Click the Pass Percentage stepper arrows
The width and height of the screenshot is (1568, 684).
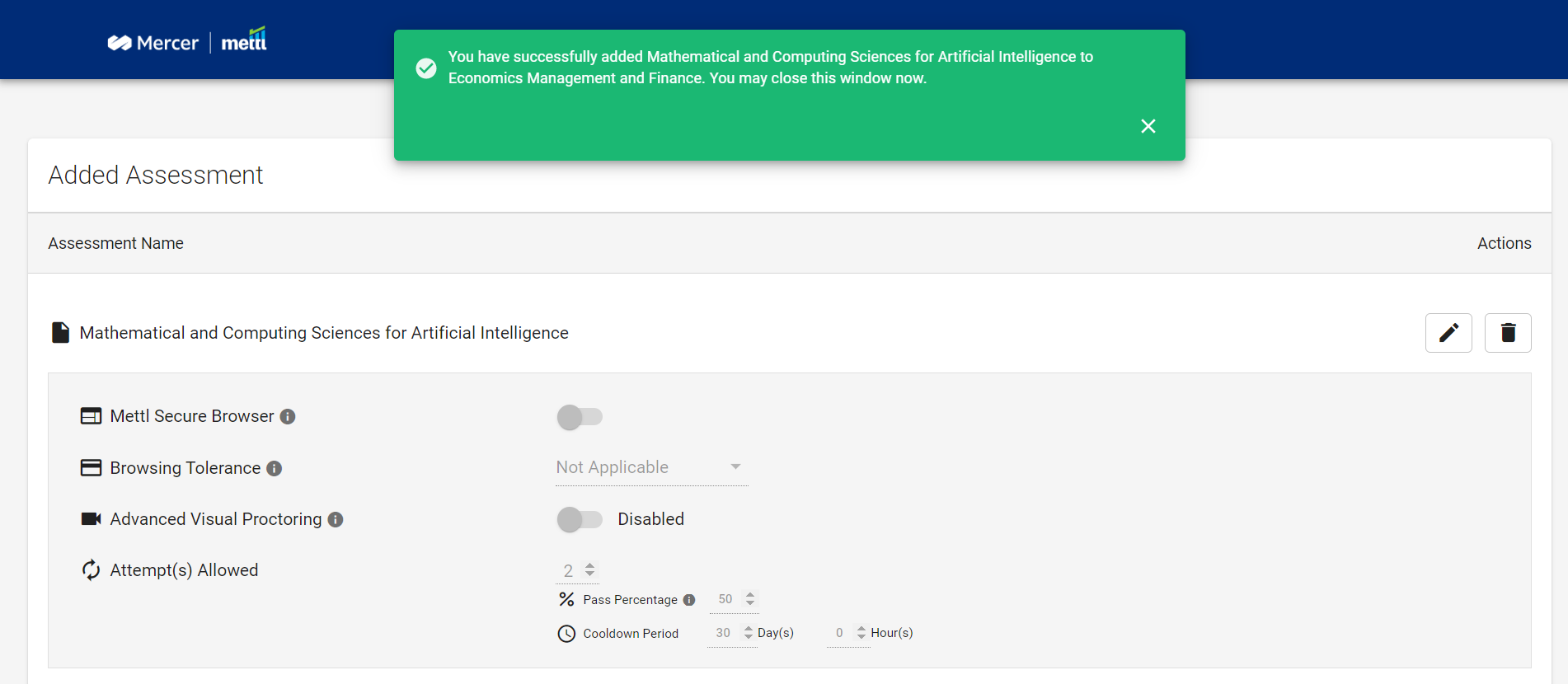tap(750, 599)
